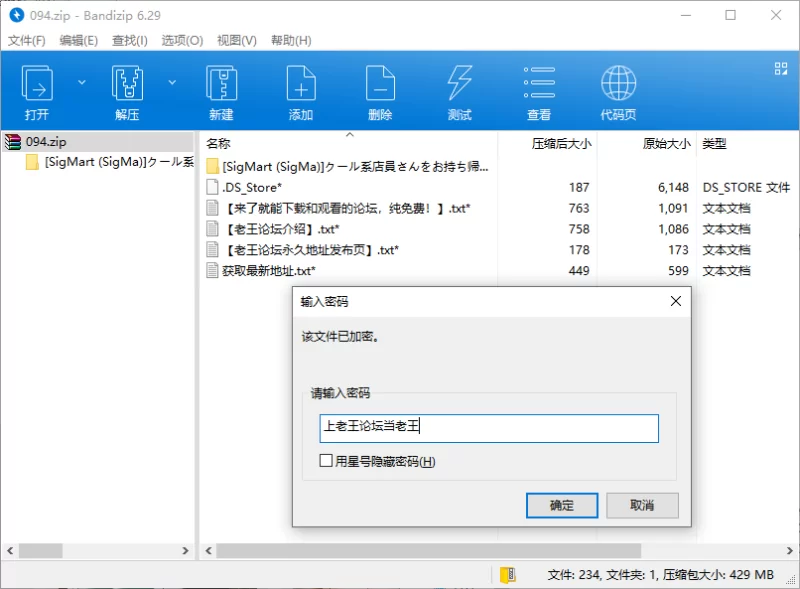Close the 输入密码 dialog with its X
The width and height of the screenshot is (800, 589).
point(676,301)
